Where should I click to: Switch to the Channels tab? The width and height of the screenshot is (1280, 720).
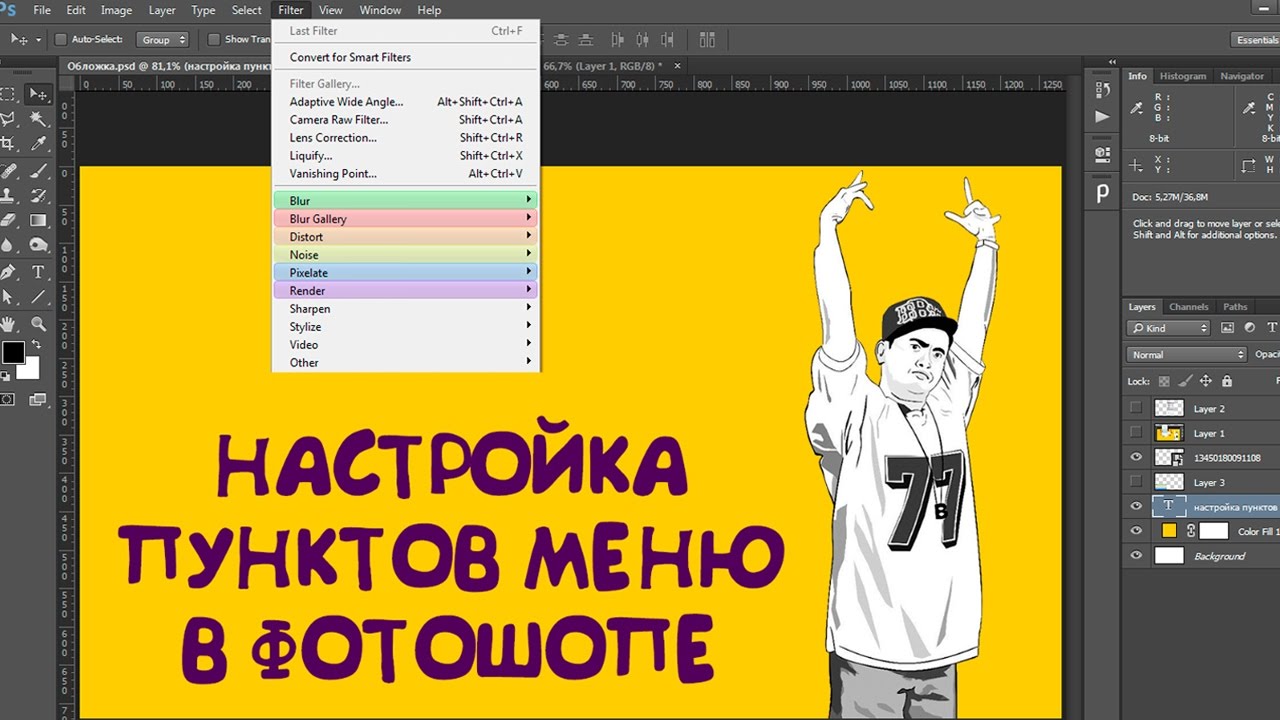click(1188, 307)
